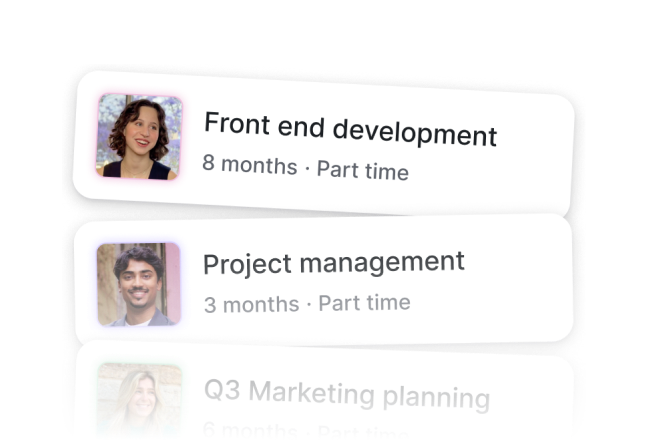Click Part time label under Front end development
The image size is (648, 440).
point(363,170)
